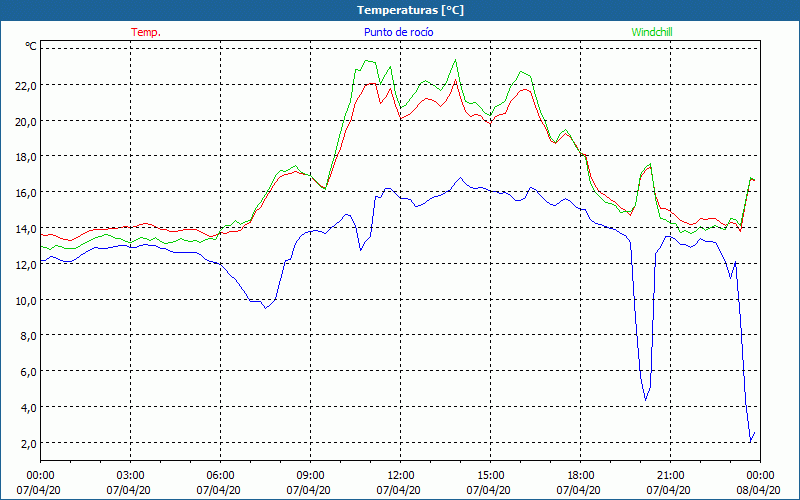Image resolution: width=800 pixels, height=500 pixels.
Task: Select the blue Punto de rocío legend label
Action: tap(398, 32)
